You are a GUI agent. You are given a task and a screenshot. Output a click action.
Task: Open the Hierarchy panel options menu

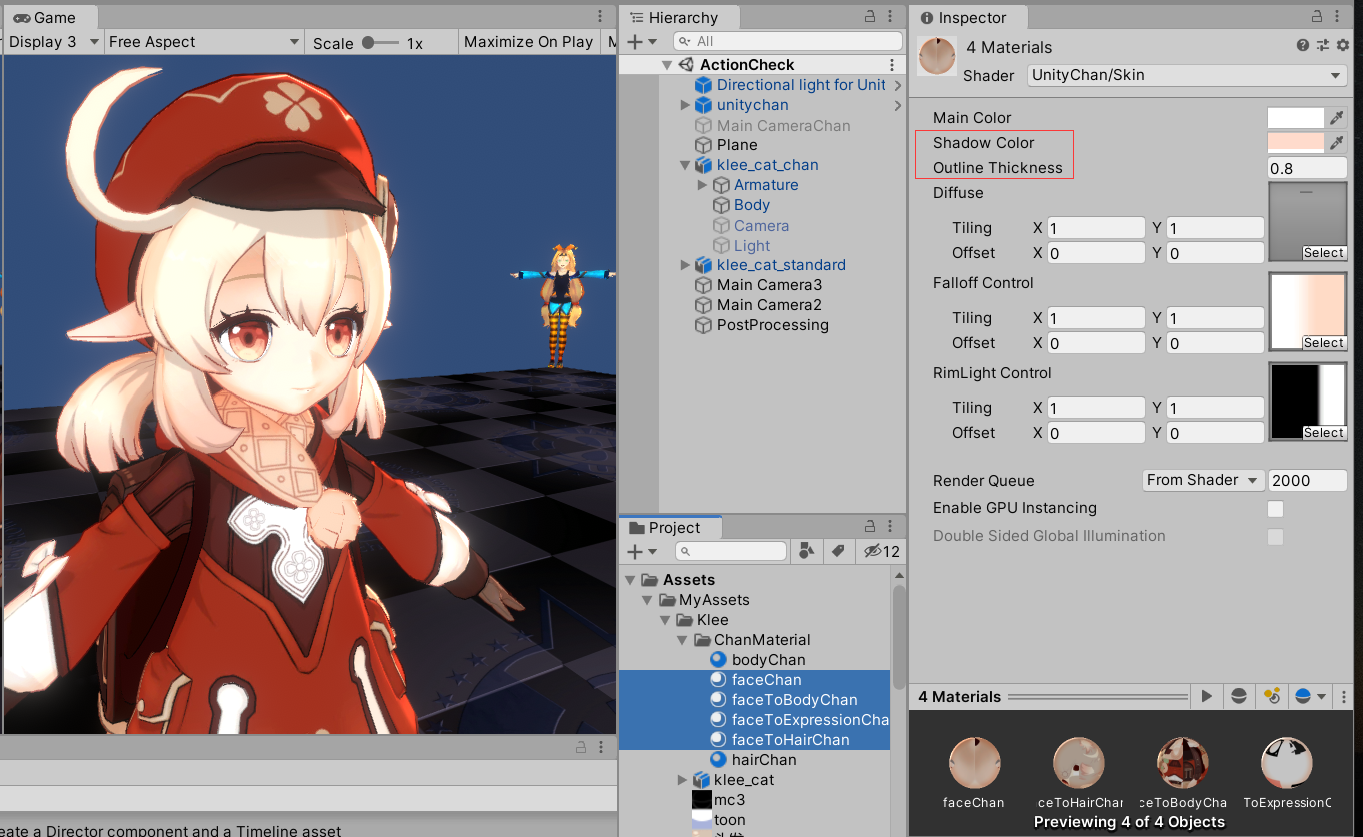(889, 17)
